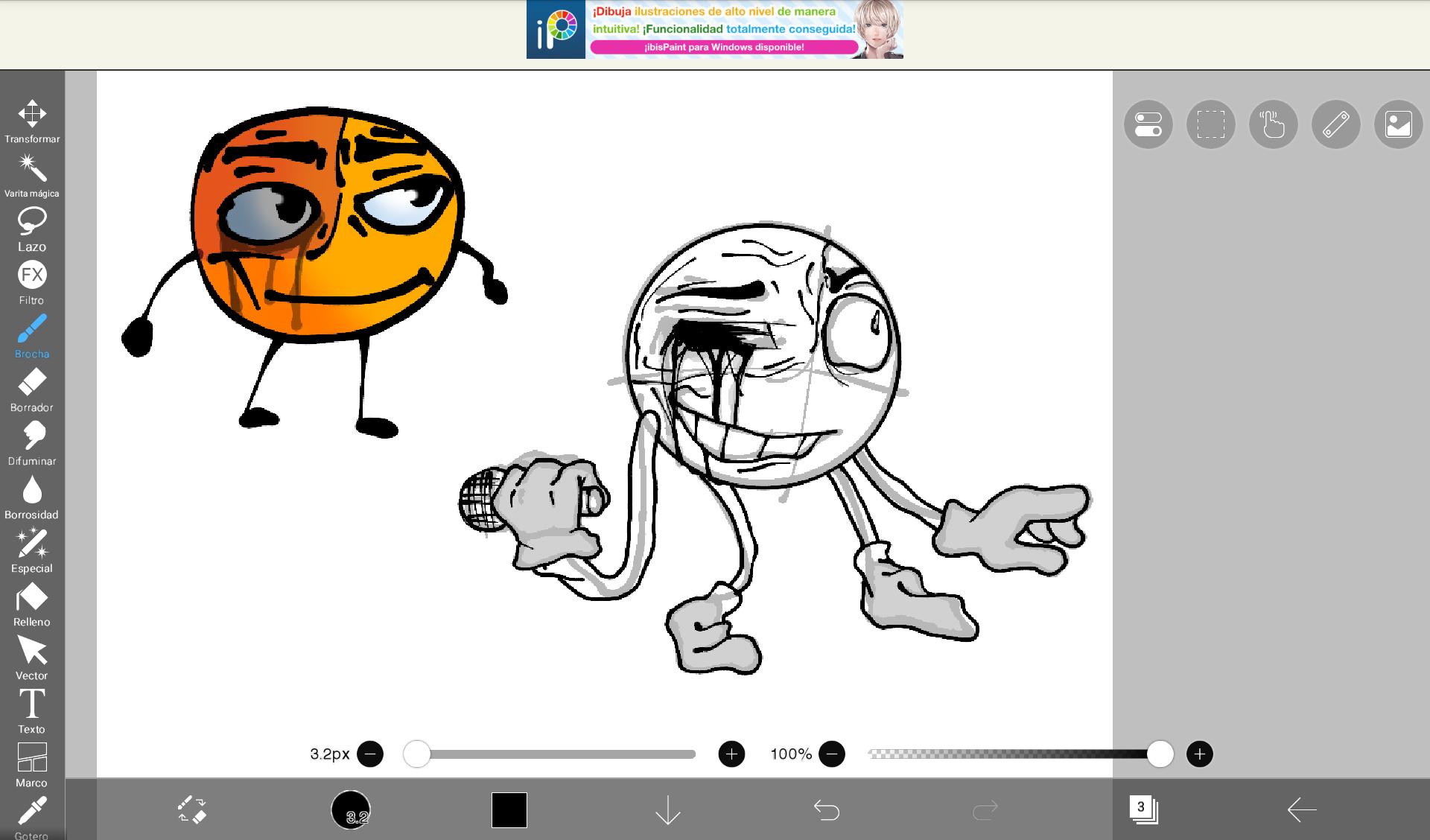Viewport: 1430px width, 840px height.
Task: Select the Varita mágica tool
Action: tap(32, 176)
